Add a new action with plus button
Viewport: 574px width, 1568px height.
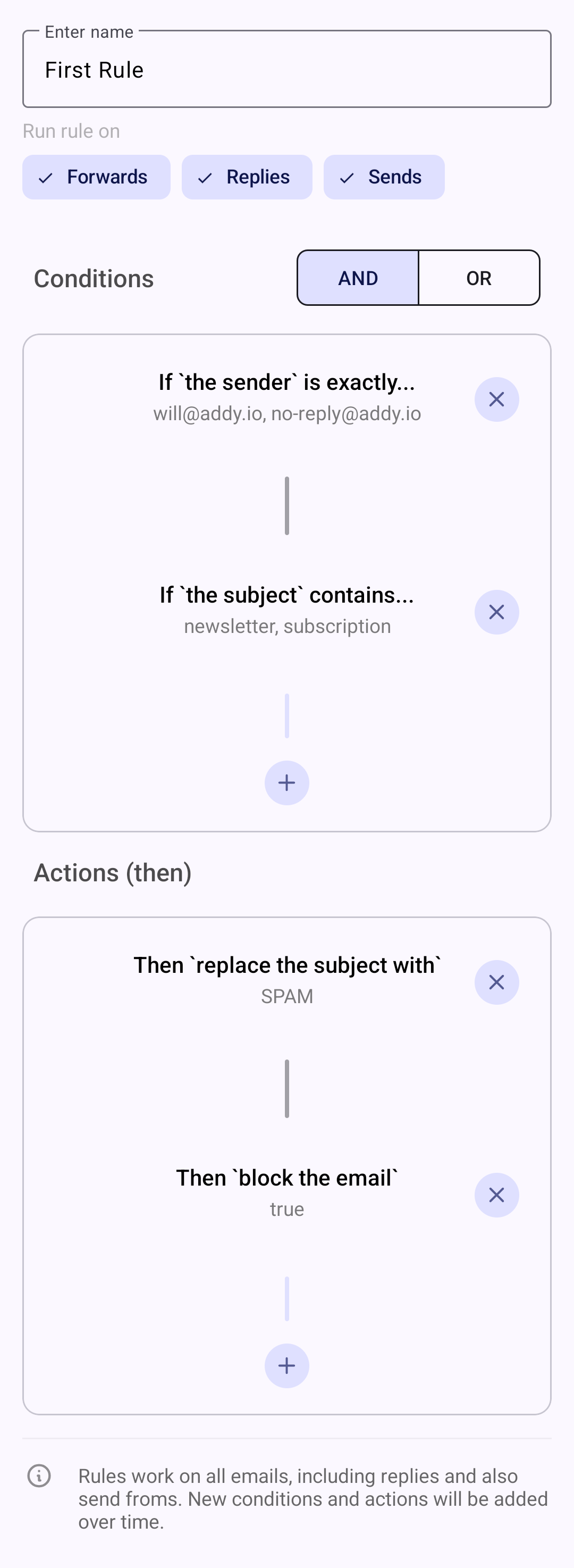(286, 1365)
